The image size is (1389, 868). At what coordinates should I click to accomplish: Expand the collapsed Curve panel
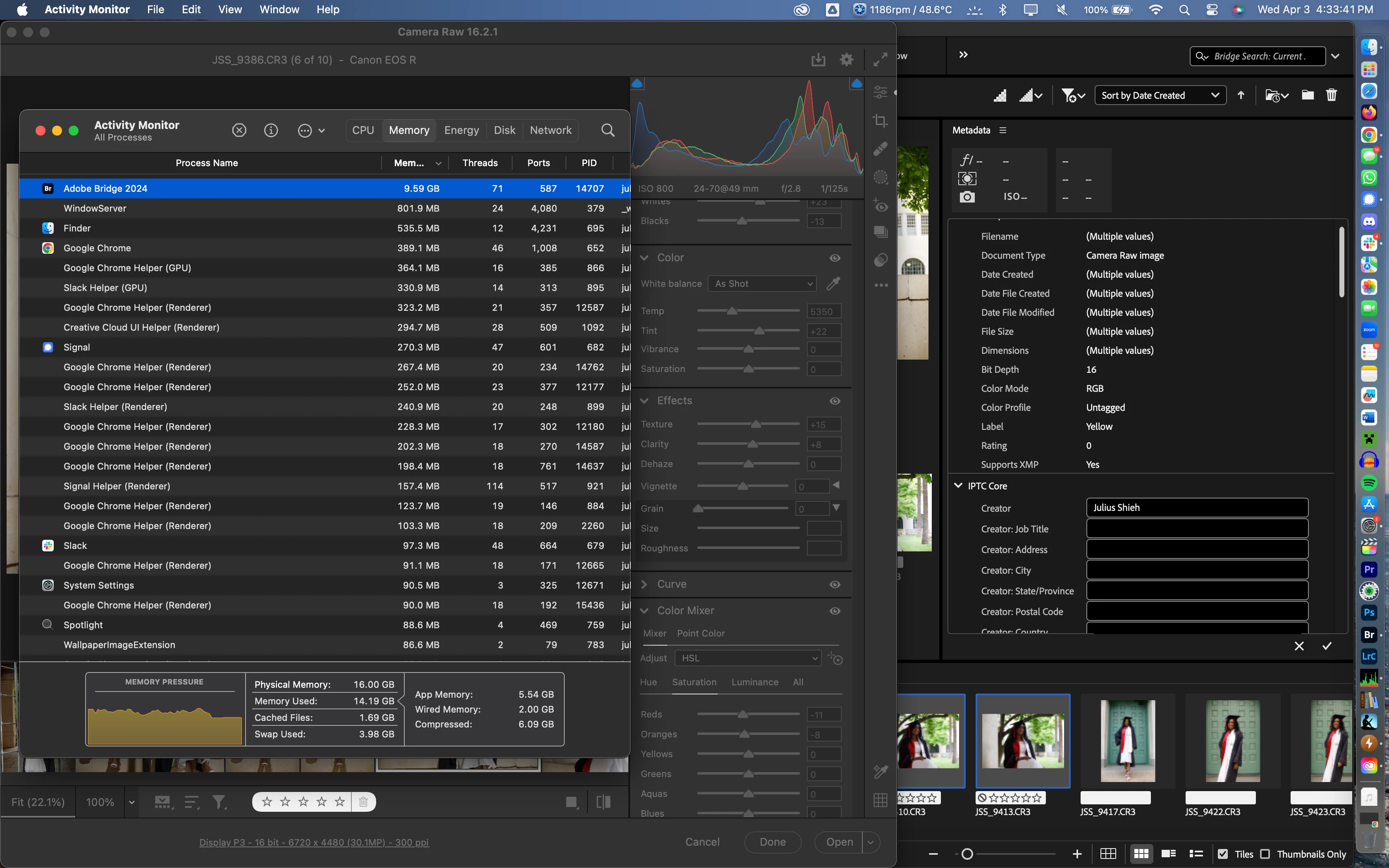(644, 584)
